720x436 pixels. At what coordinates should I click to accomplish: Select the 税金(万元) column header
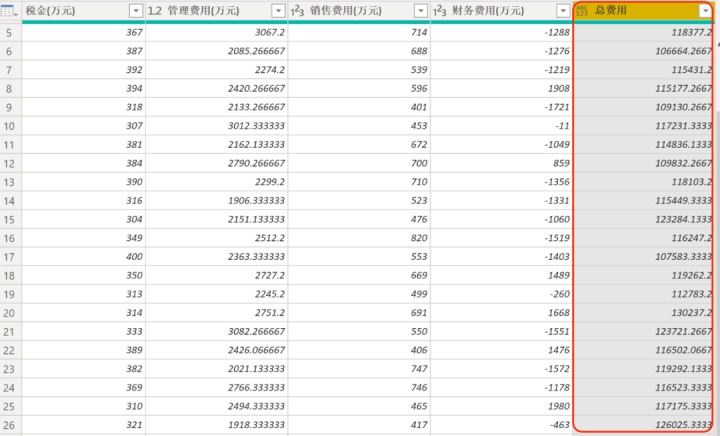pos(84,11)
